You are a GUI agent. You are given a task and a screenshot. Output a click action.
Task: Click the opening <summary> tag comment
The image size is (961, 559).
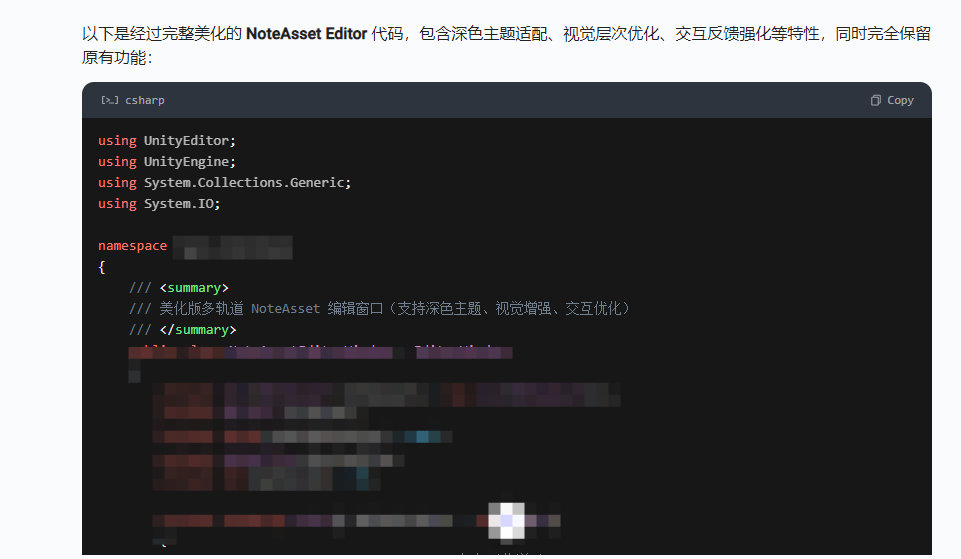pos(179,287)
